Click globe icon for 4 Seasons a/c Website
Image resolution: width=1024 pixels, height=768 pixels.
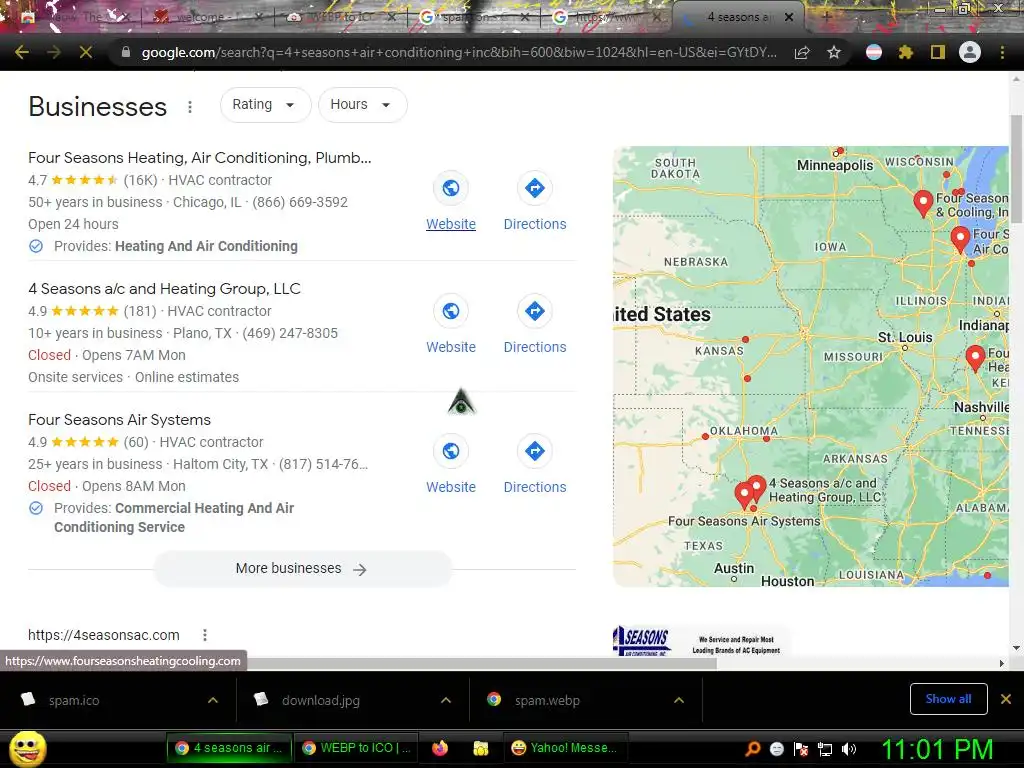(x=451, y=311)
